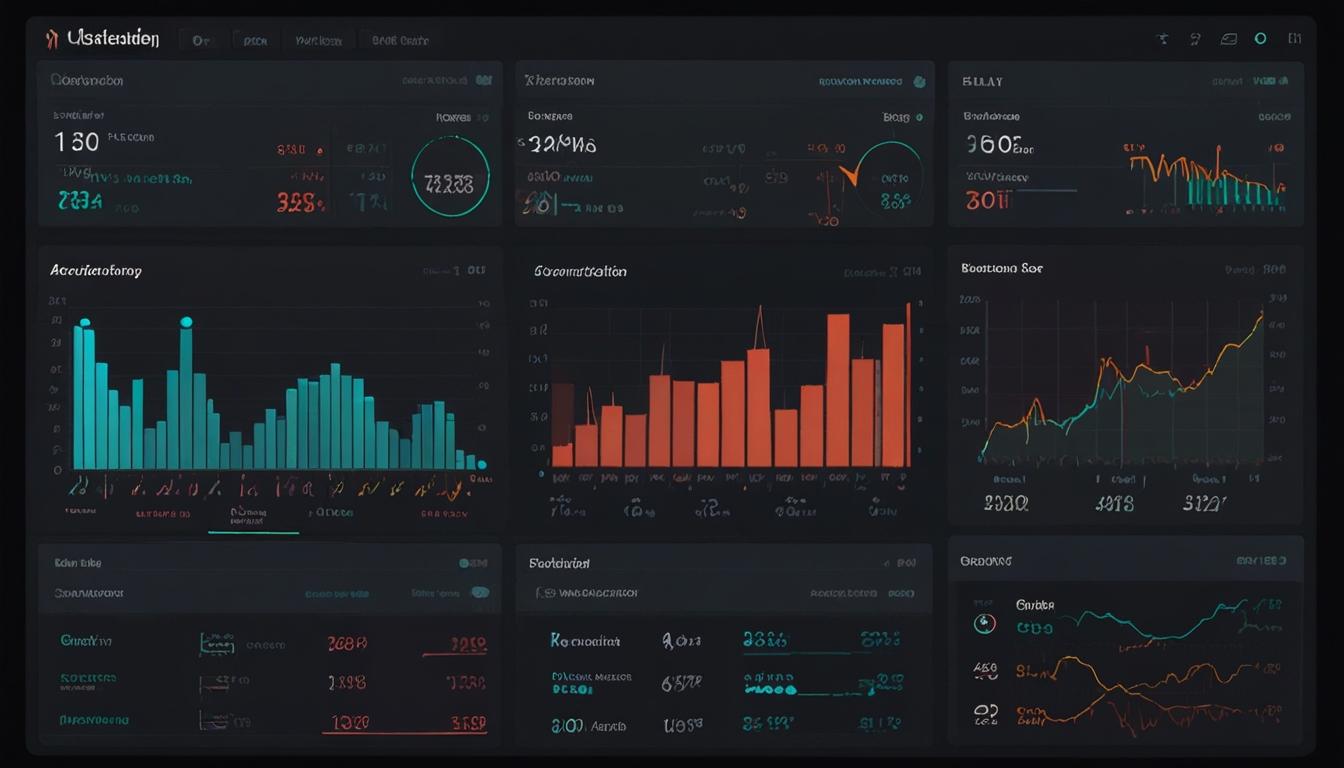Click the teal circle icon in top-right toolbar
The height and width of the screenshot is (768, 1344).
[1260, 39]
